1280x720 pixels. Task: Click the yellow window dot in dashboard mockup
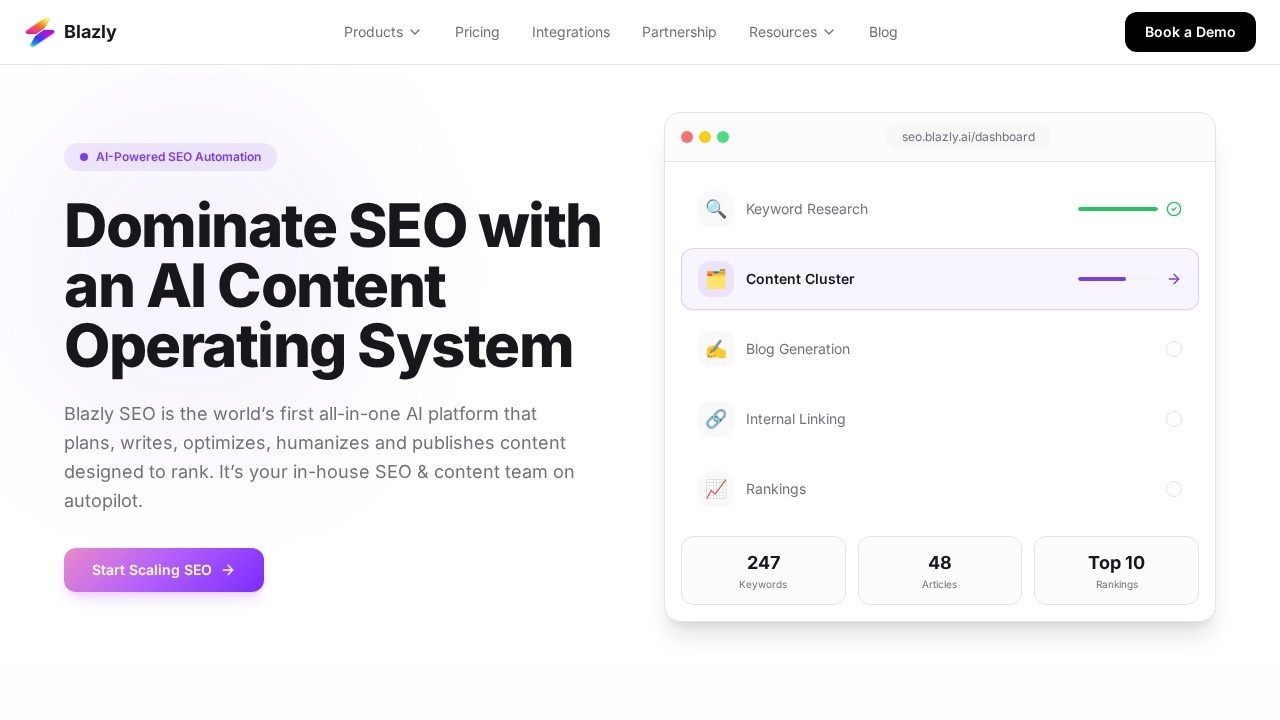(x=705, y=137)
